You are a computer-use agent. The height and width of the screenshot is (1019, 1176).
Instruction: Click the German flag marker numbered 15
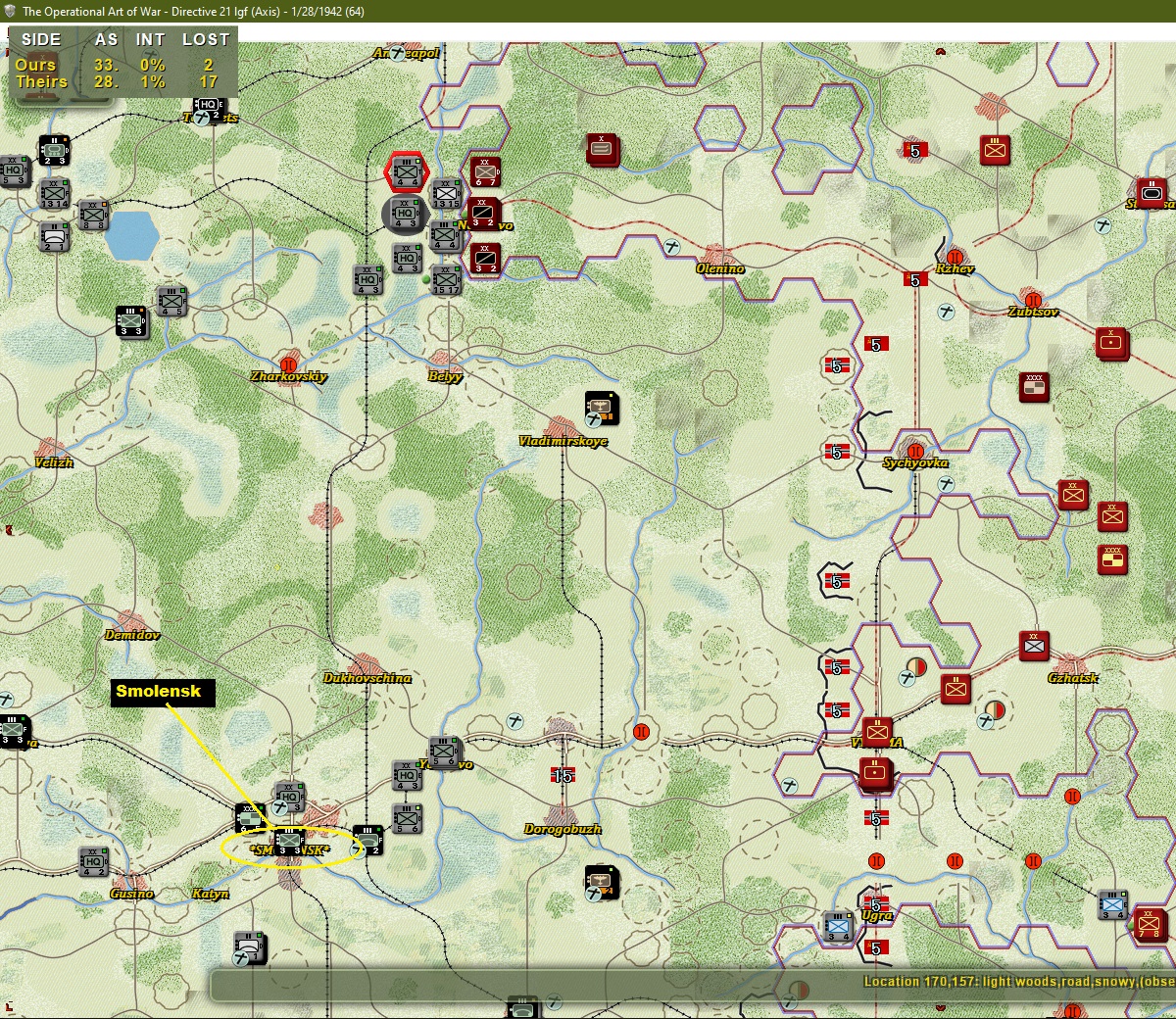(562, 775)
